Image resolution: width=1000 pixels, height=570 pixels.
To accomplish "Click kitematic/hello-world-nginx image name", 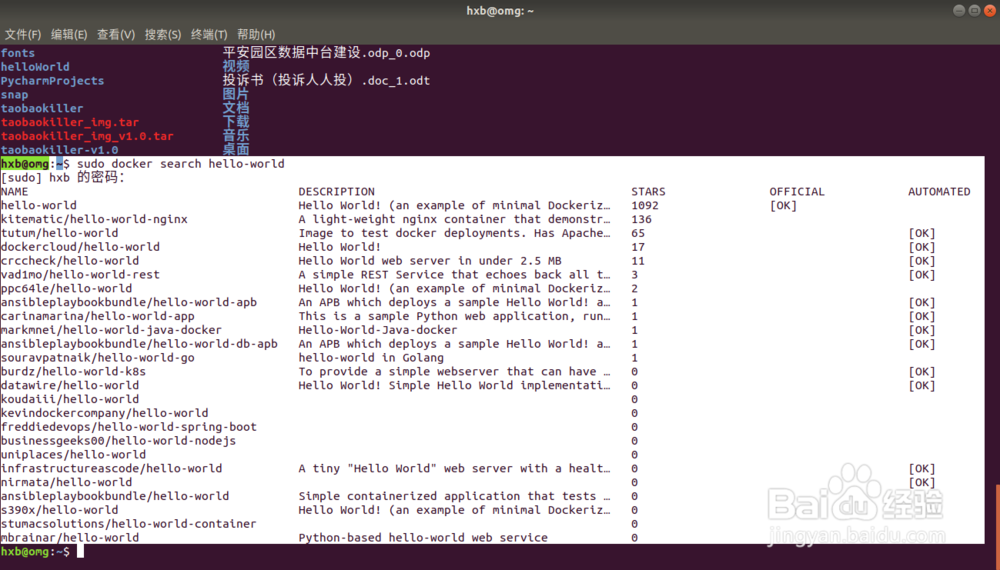I will [94, 219].
